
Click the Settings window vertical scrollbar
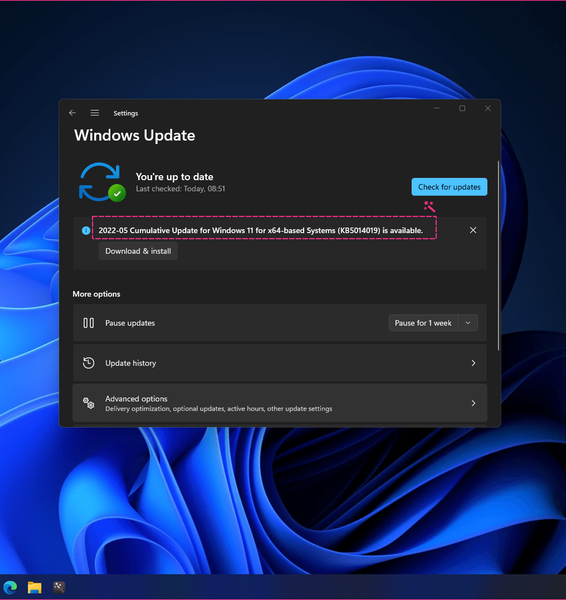click(498, 256)
